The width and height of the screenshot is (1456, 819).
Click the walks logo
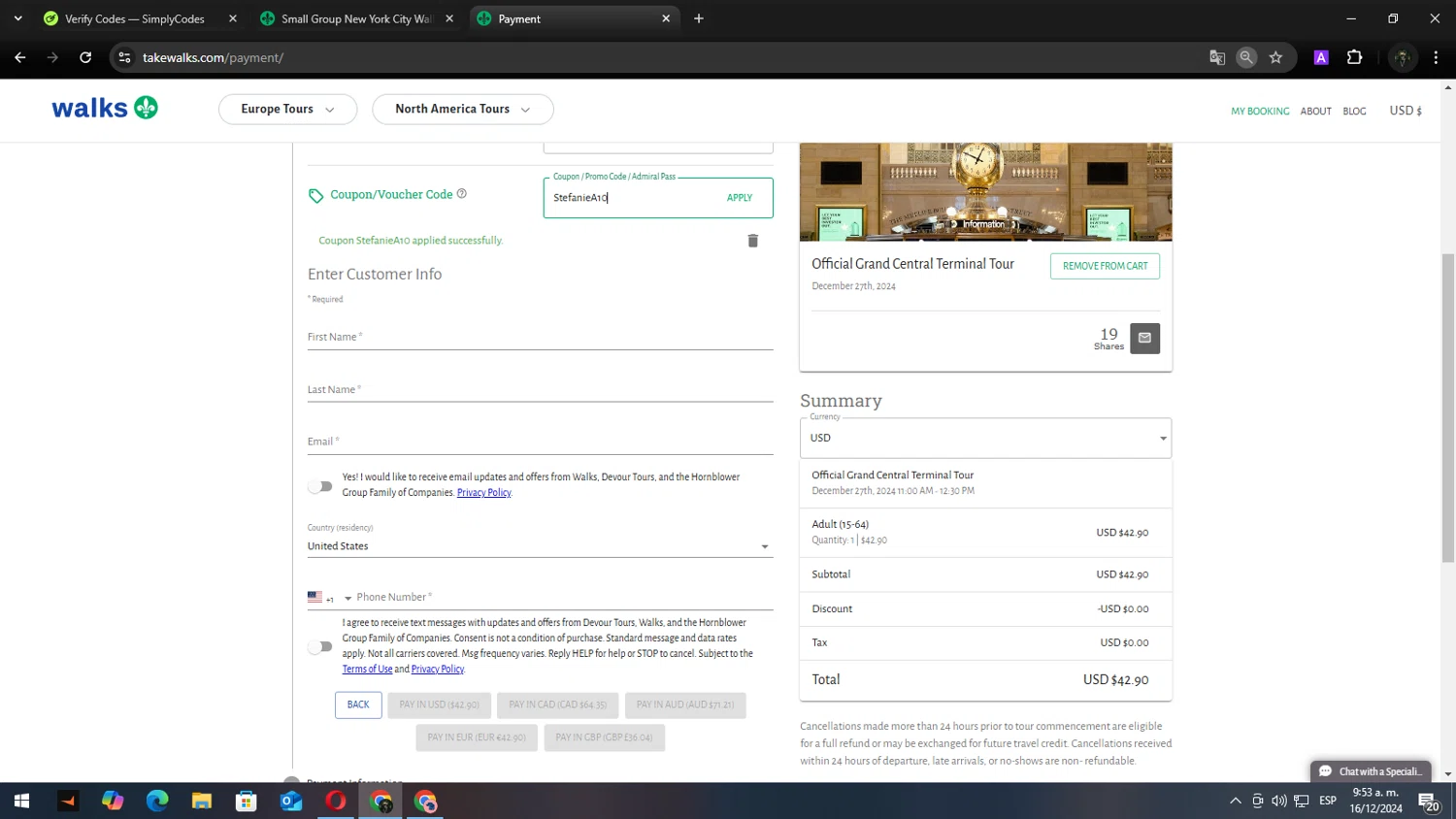point(105,108)
